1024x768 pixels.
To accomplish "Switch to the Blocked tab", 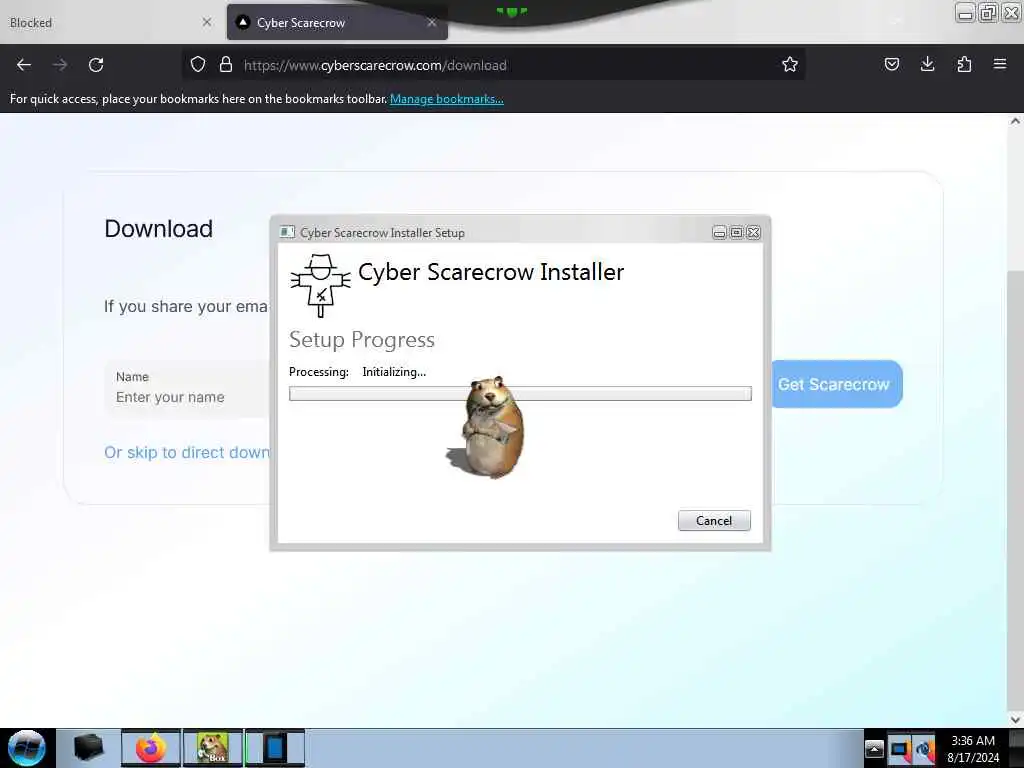I will tap(104, 22).
